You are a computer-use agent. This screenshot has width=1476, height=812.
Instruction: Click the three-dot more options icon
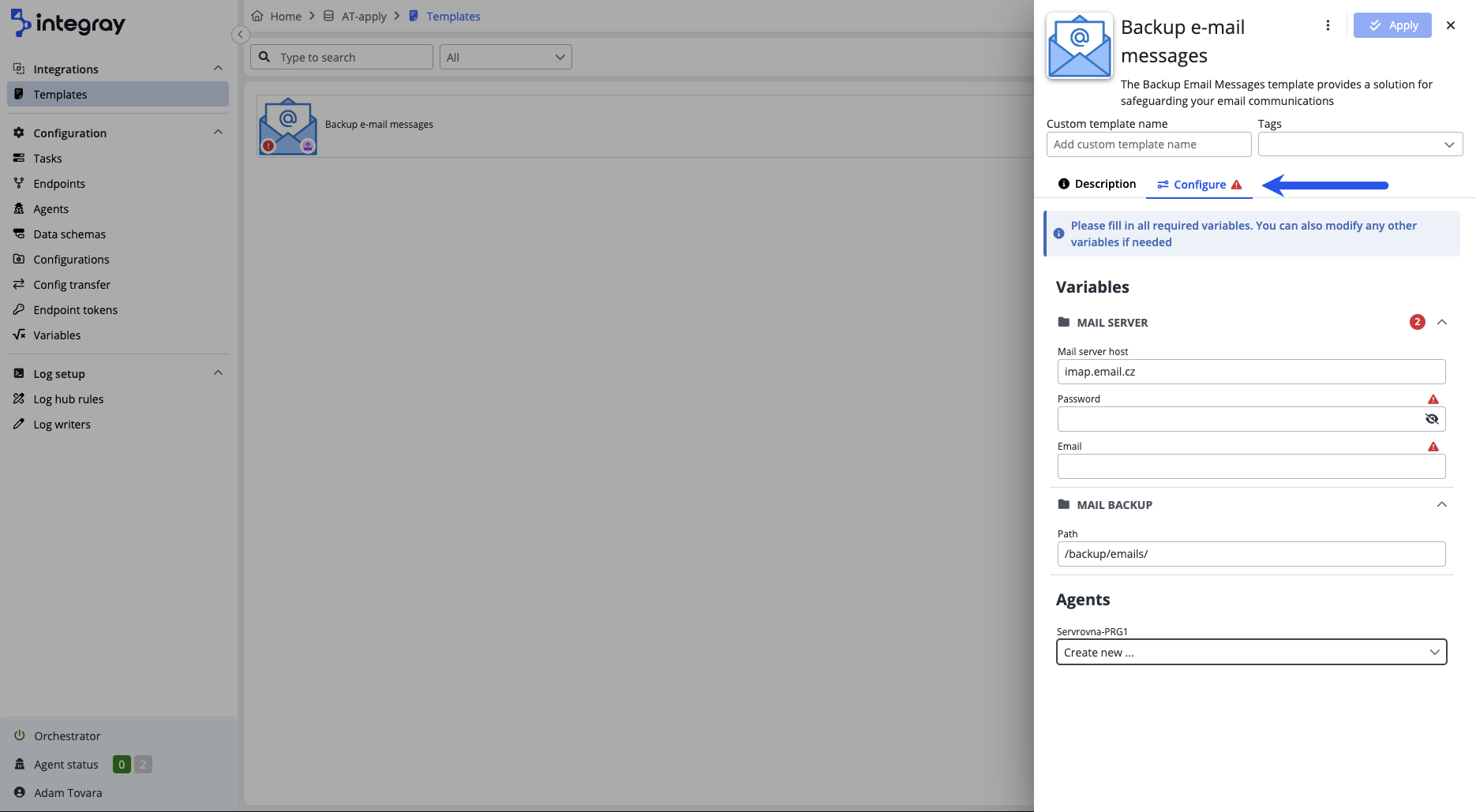[1328, 25]
